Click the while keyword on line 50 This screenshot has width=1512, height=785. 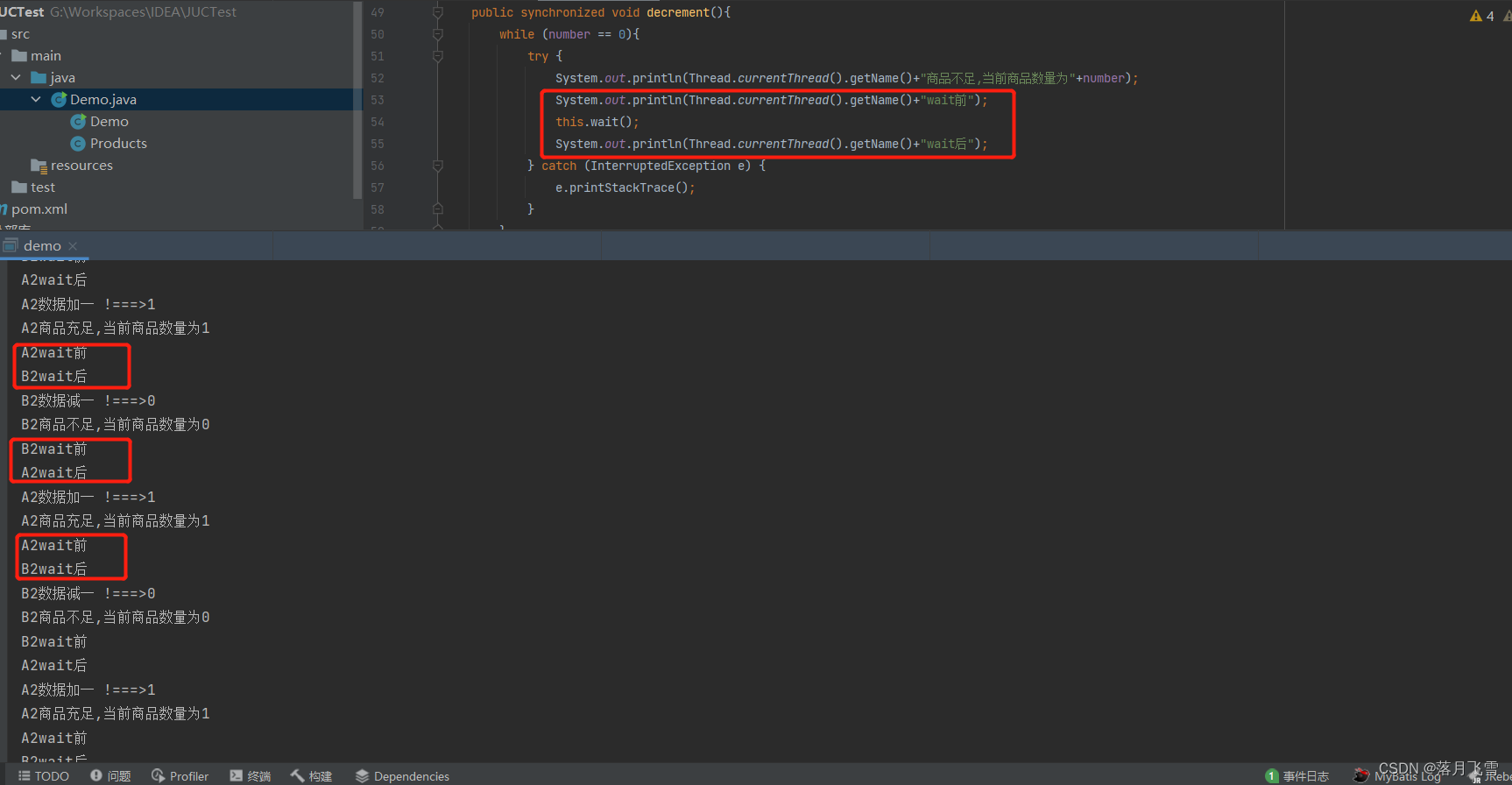(517, 34)
